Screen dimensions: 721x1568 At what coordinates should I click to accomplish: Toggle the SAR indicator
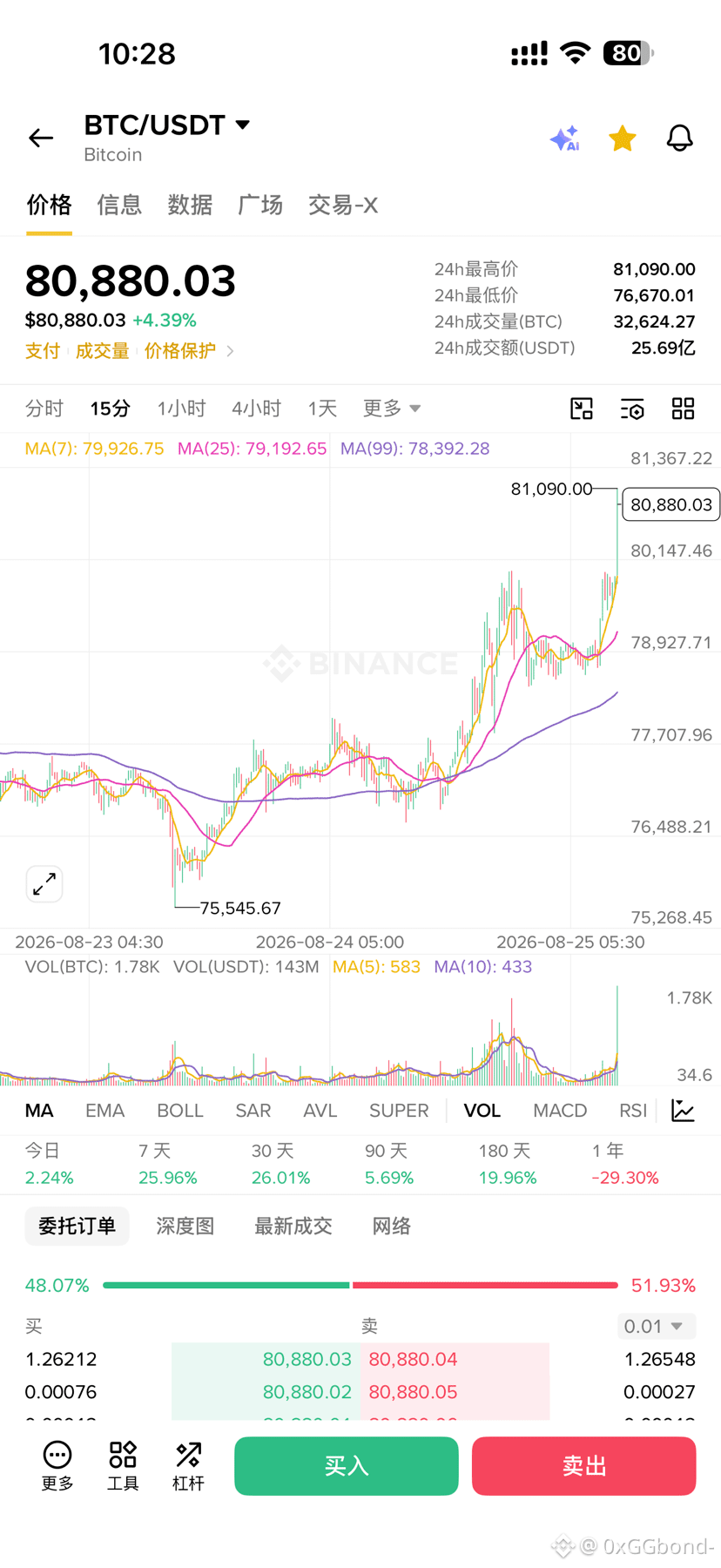coord(253,1111)
